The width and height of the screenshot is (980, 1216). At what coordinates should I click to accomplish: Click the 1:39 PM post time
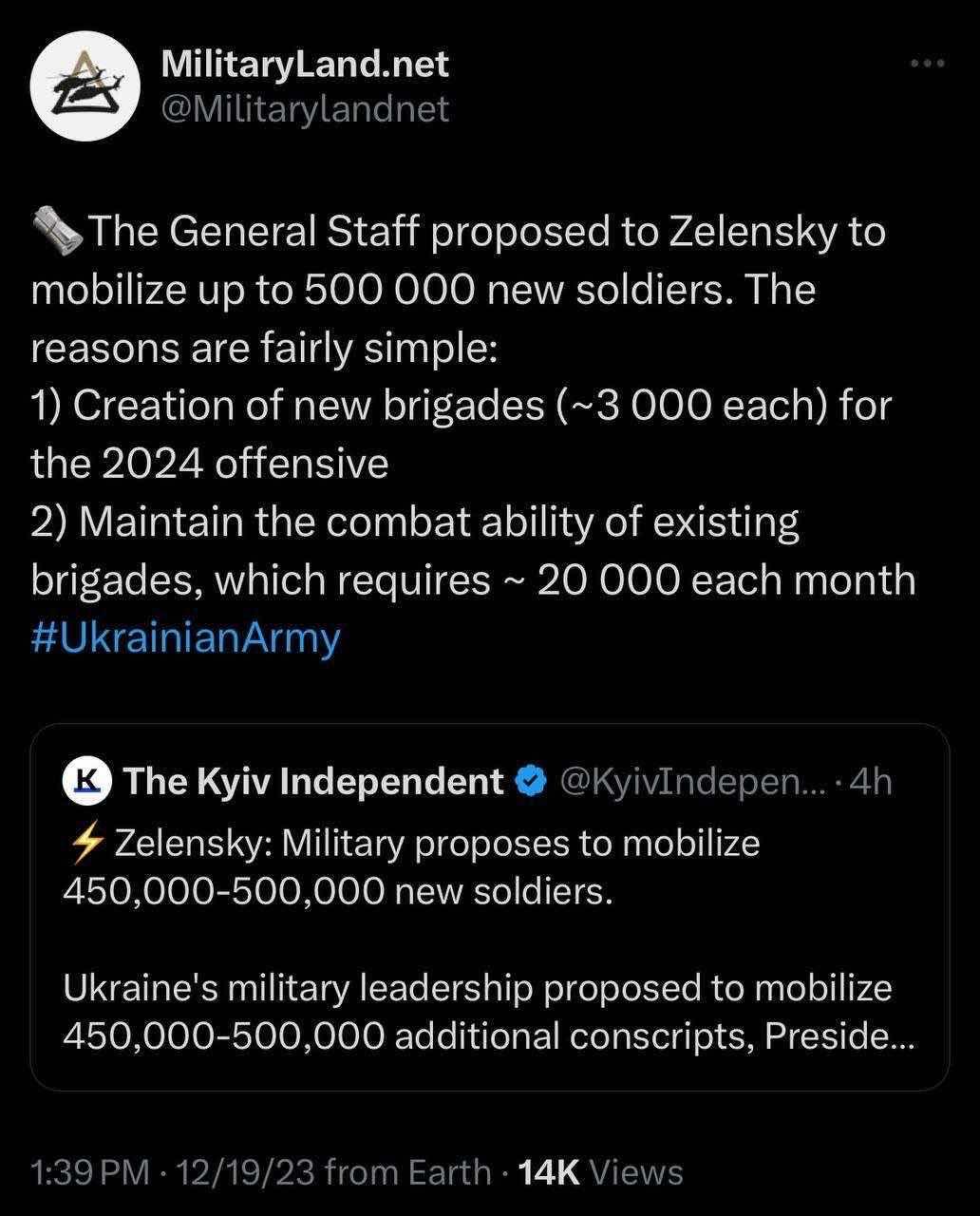click(x=89, y=1172)
